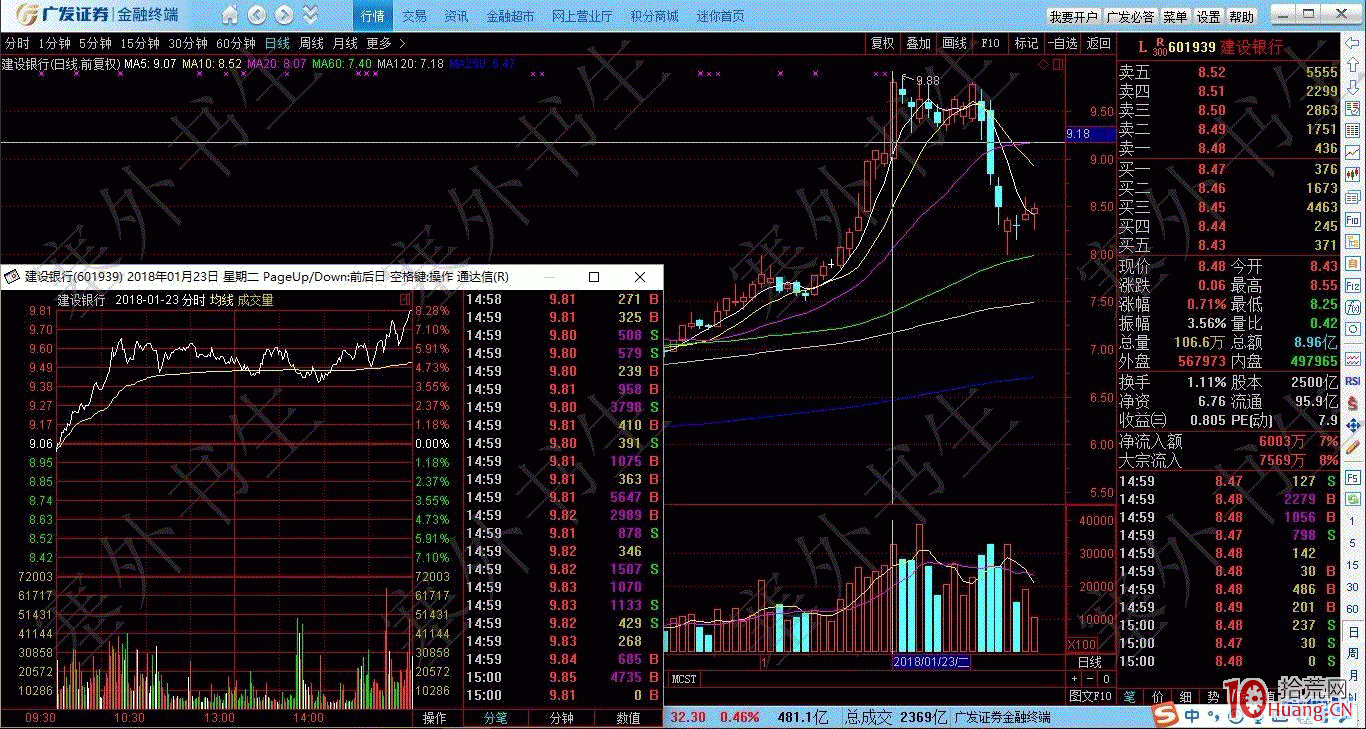Image resolution: width=1366 pixels, height=729 pixels.
Task: Expand the double-chevron more options icon
Action: pyautogui.click(x=310, y=15)
